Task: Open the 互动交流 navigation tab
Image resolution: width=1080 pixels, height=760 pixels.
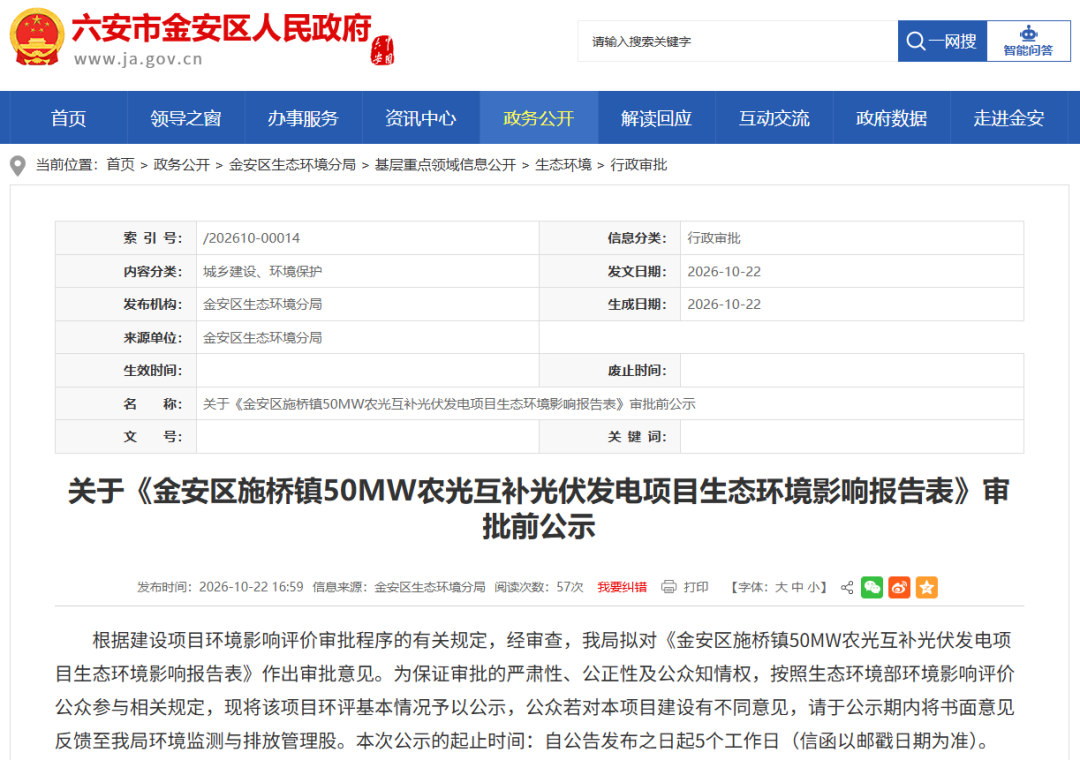Action: point(774,118)
